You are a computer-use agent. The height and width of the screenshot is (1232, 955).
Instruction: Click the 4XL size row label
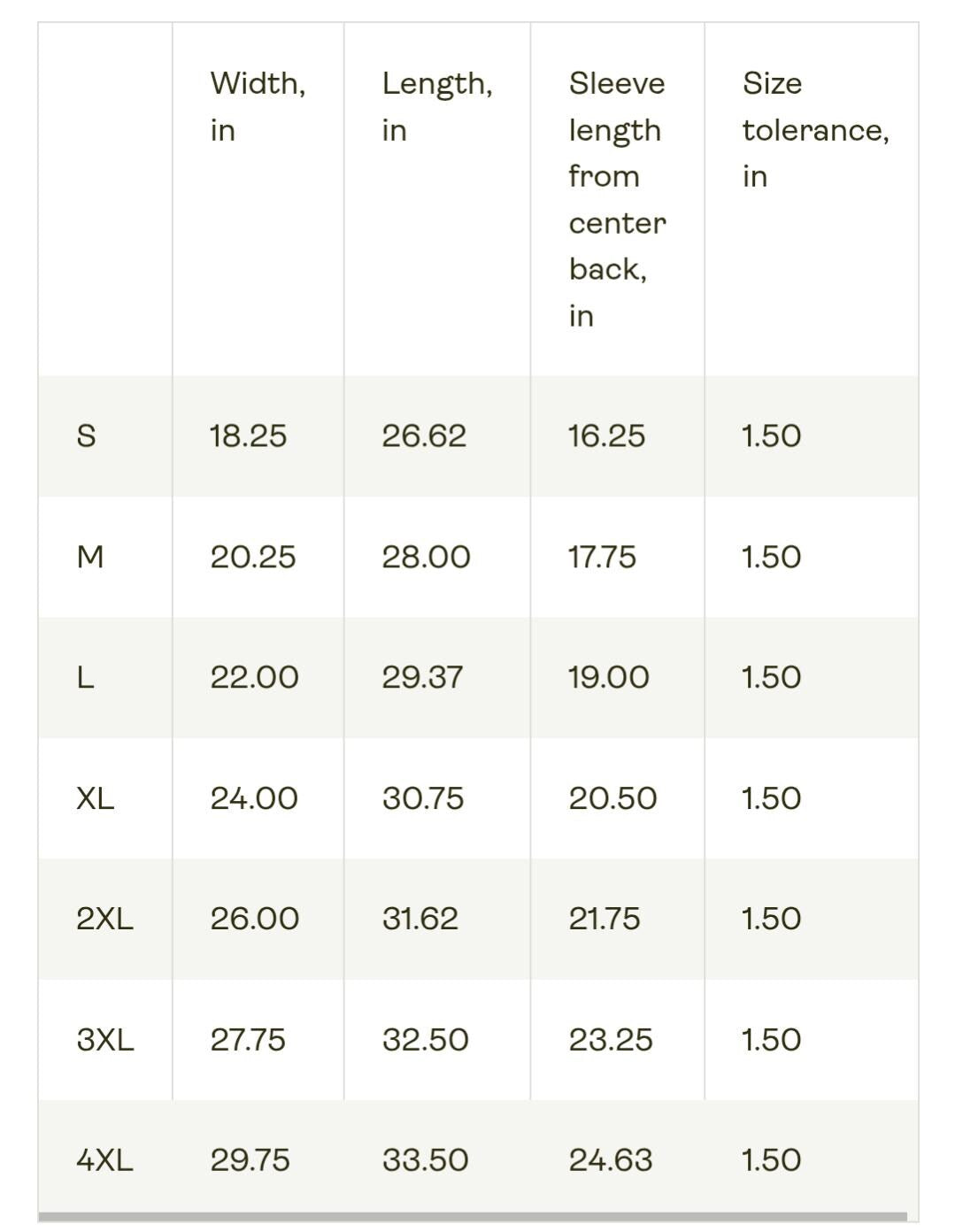coord(104,1160)
